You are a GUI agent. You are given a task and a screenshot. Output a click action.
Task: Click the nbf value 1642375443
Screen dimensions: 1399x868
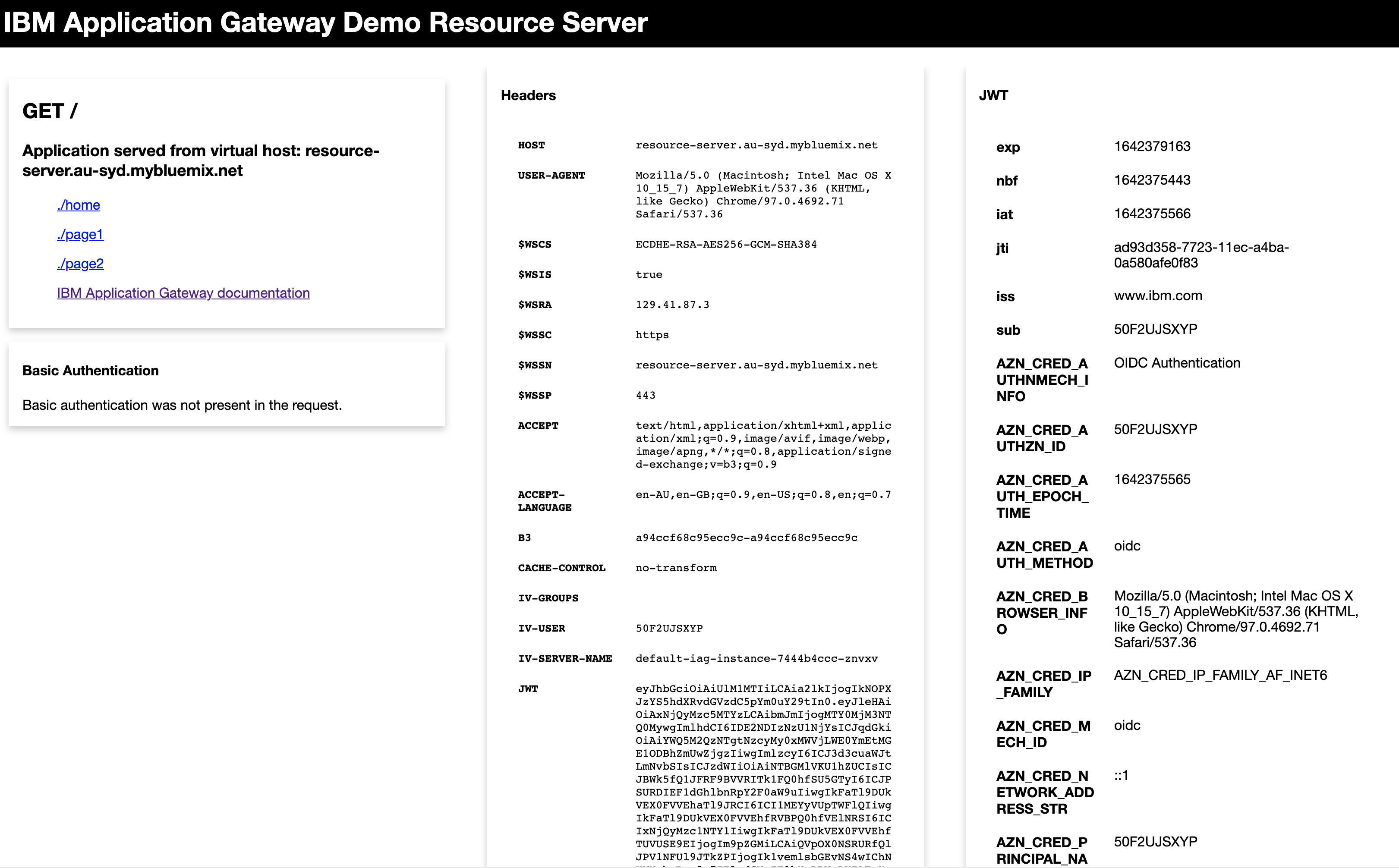1152,180
